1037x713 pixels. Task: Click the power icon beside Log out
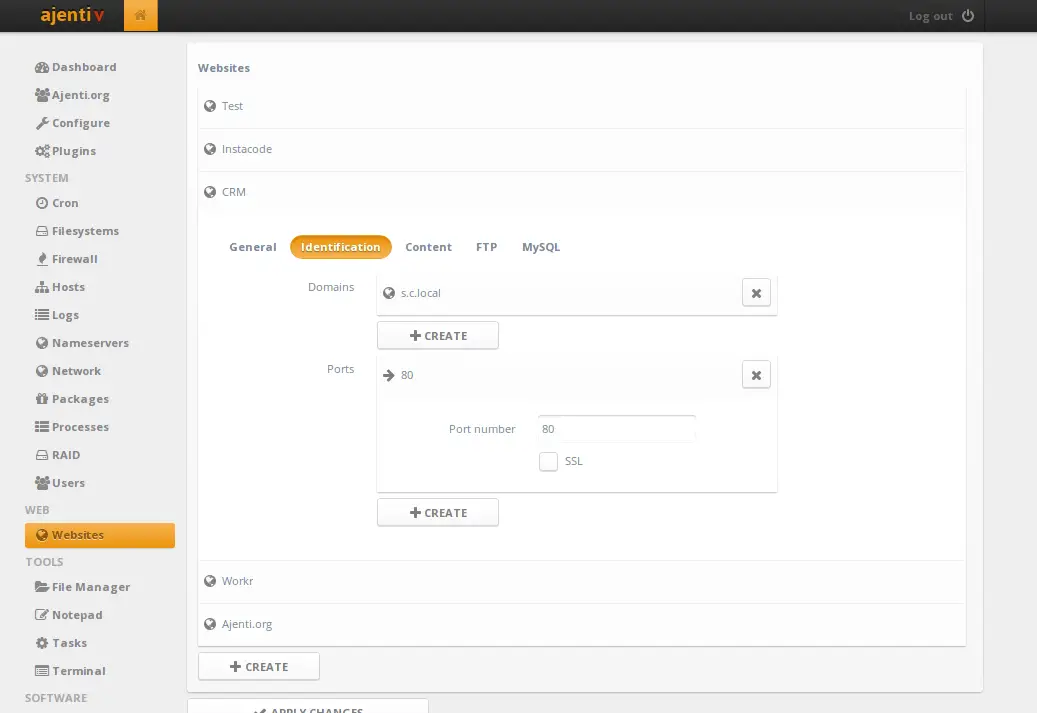(x=969, y=15)
